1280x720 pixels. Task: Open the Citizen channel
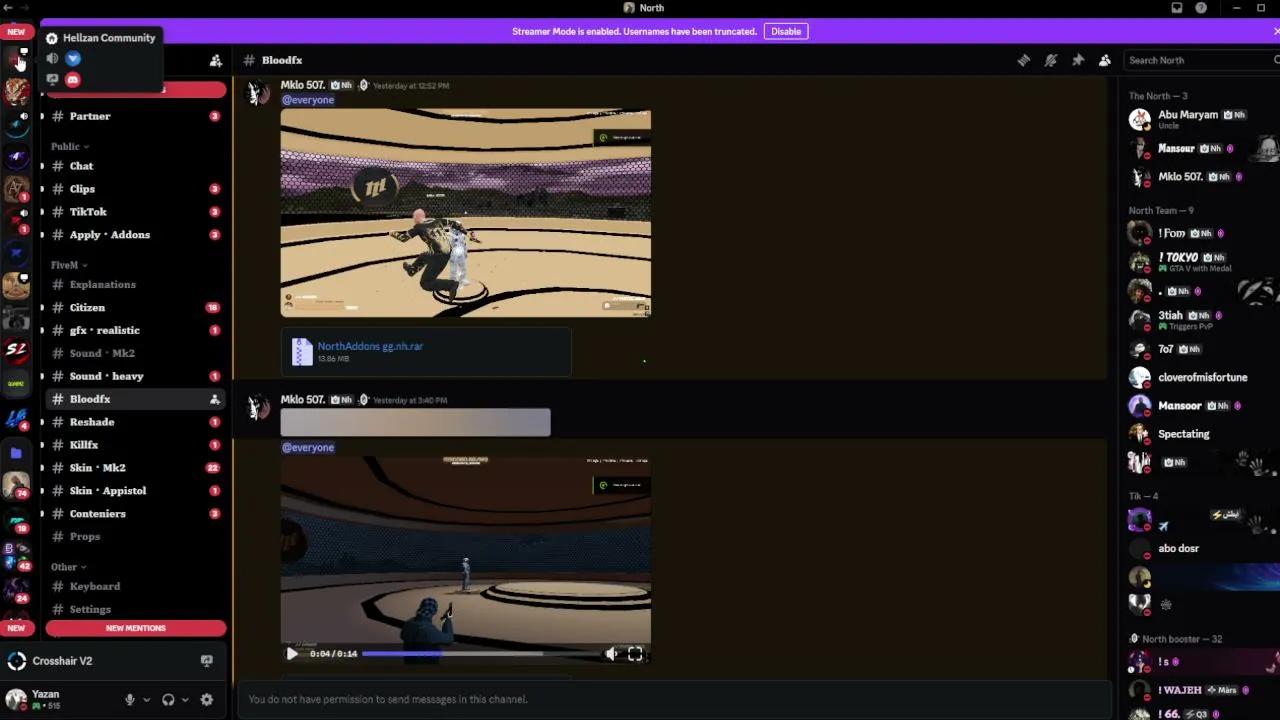[x=135, y=308]
